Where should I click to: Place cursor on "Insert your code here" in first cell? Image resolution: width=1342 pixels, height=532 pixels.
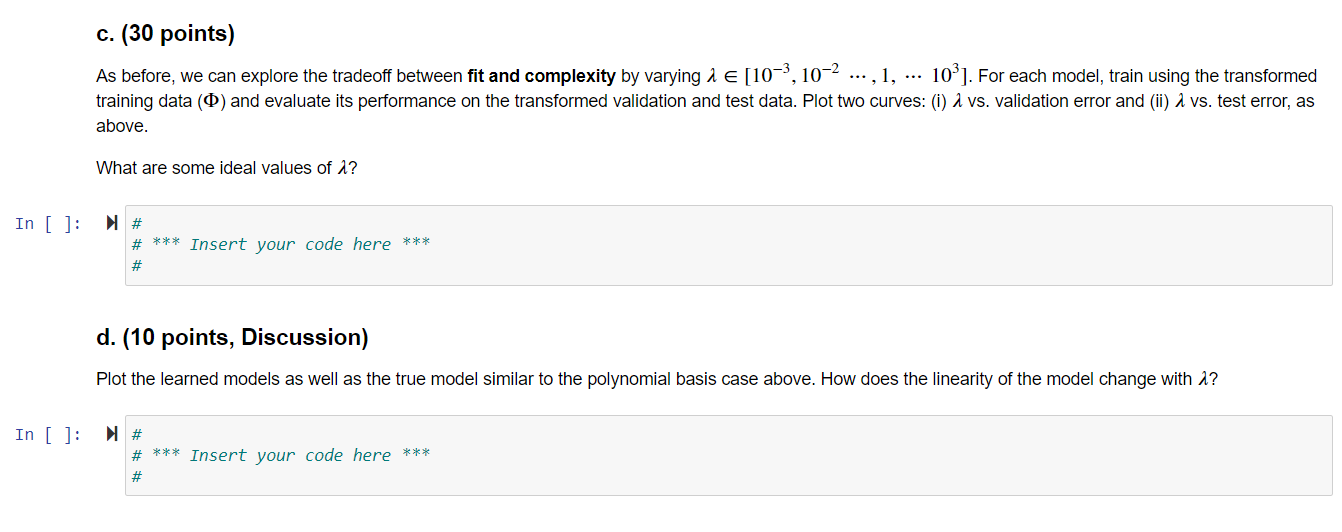(x=290, y=245)
